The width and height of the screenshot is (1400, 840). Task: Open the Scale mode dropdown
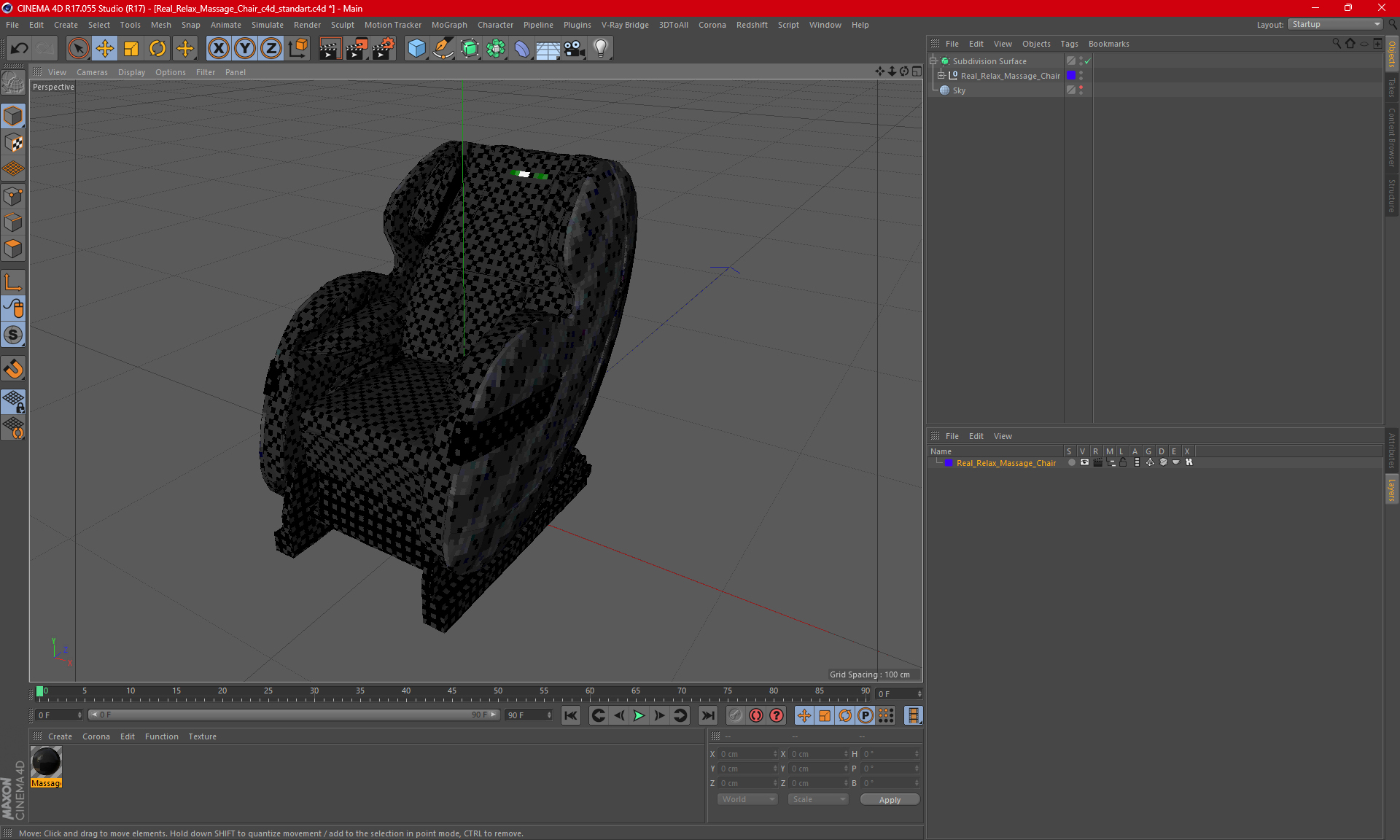click(x=818, y=799)
